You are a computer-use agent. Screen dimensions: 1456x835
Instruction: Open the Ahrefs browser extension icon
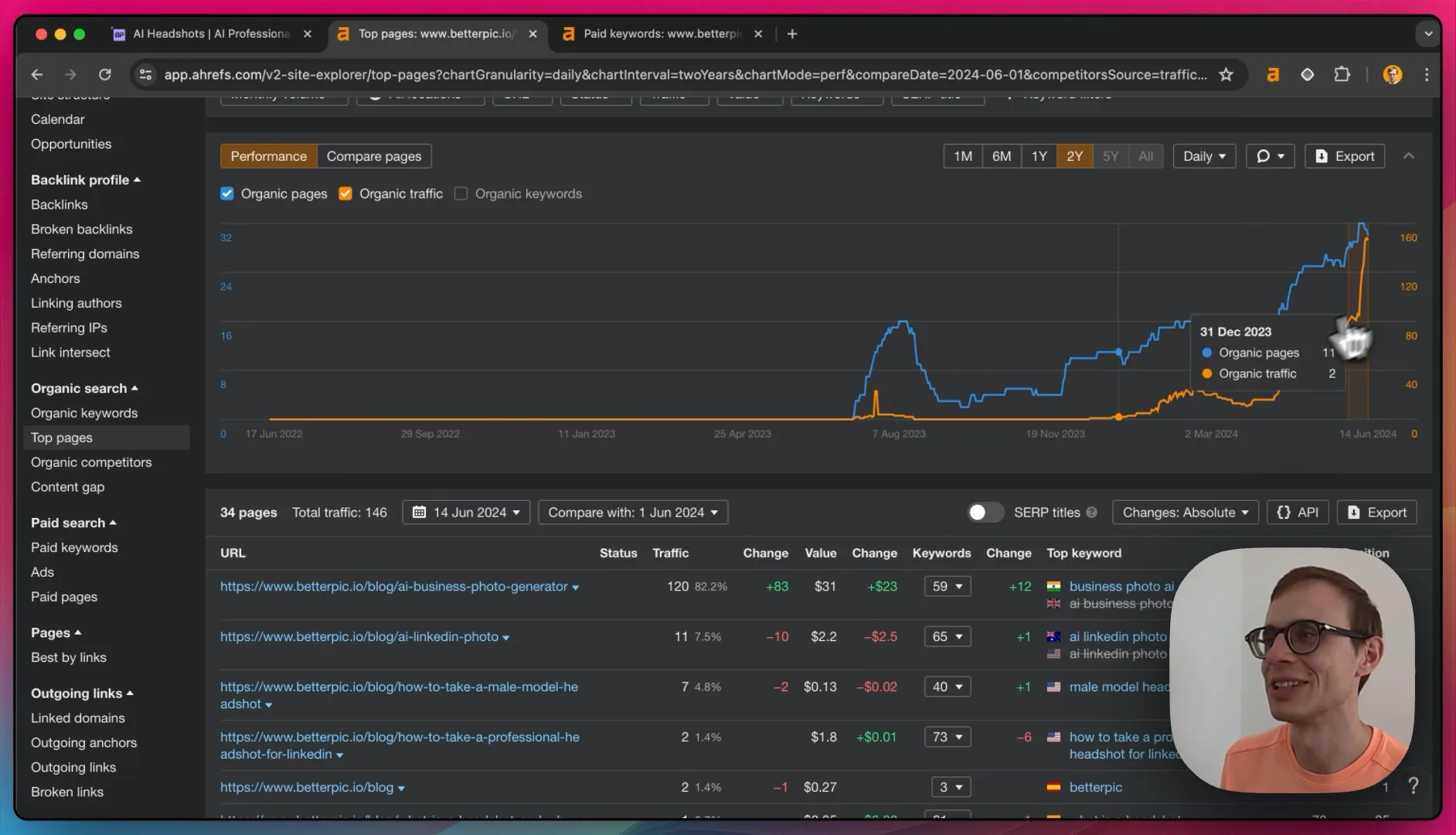pyautogui.click(x=1273, y=74)
